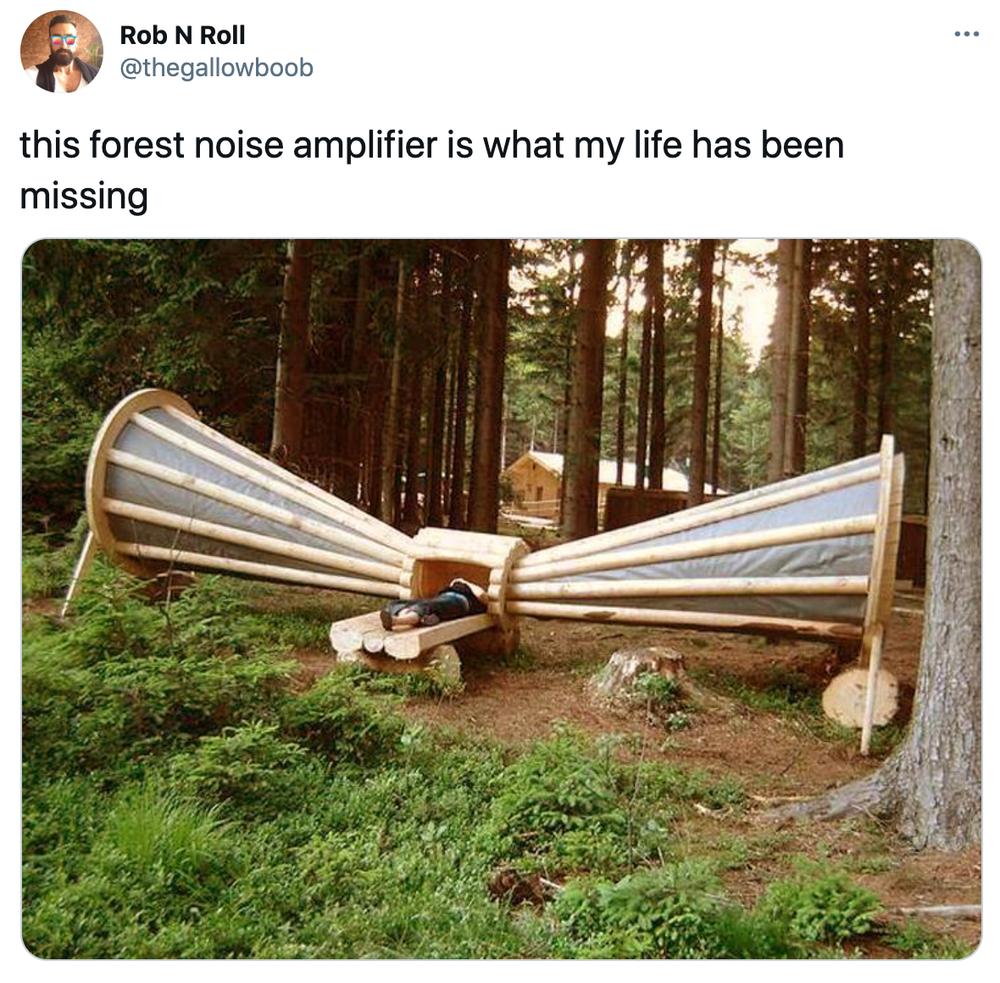Image resolution: width=1000 pixels, height=983 pixels.
Task: Open Rob N Roll's profile avatar
Action: tap(61, 52)
